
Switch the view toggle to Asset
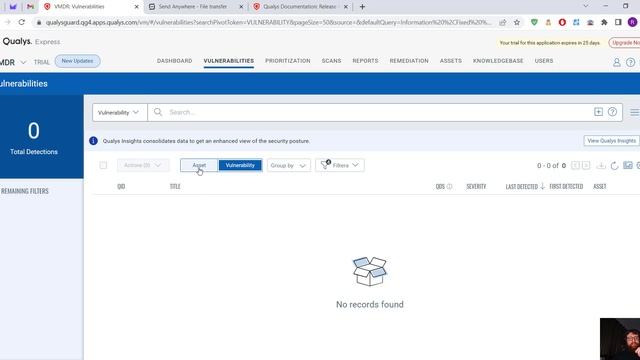coord(199,165)
